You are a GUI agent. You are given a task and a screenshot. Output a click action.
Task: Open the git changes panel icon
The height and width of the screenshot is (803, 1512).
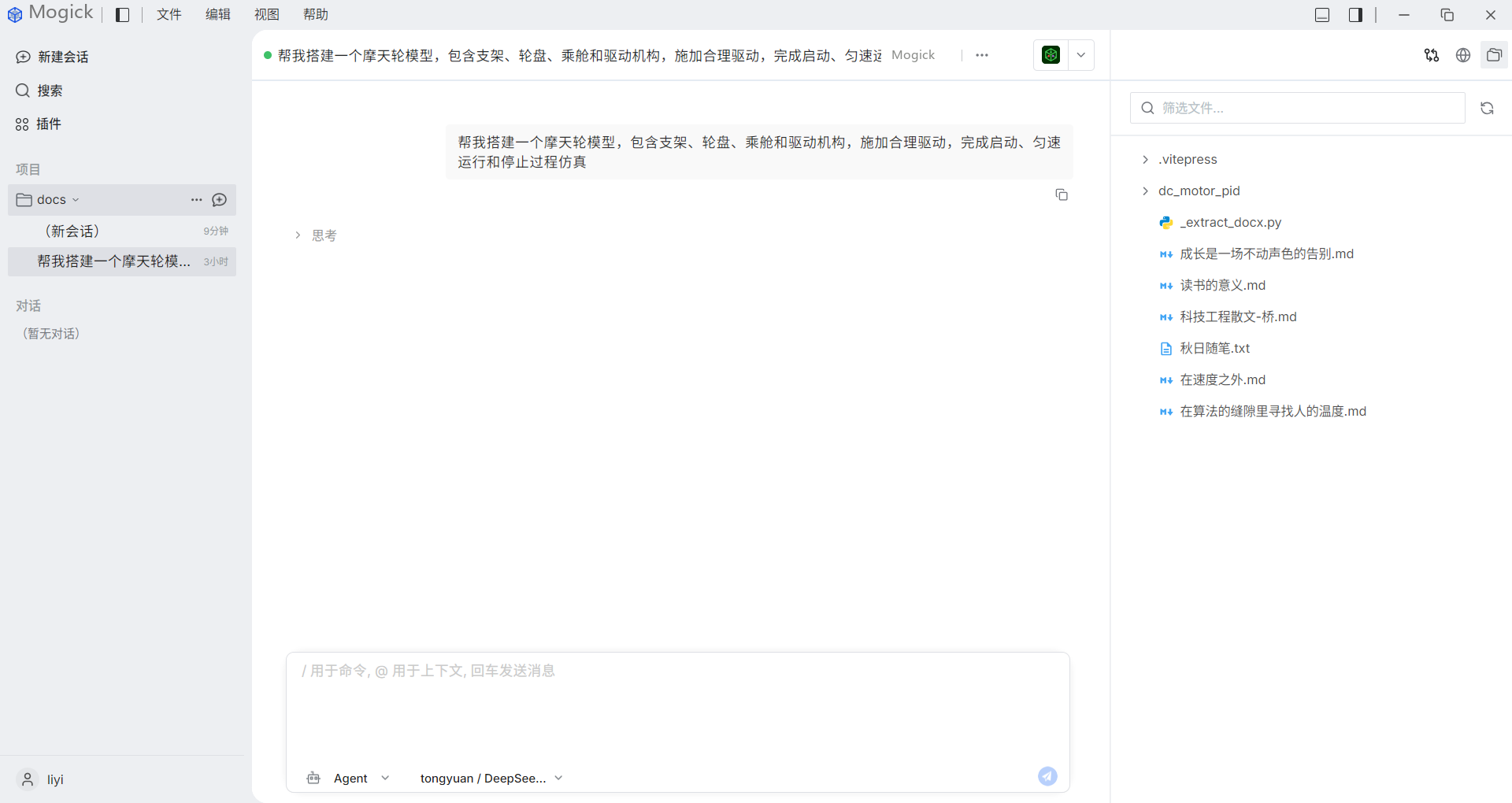tap(1432, 55)
